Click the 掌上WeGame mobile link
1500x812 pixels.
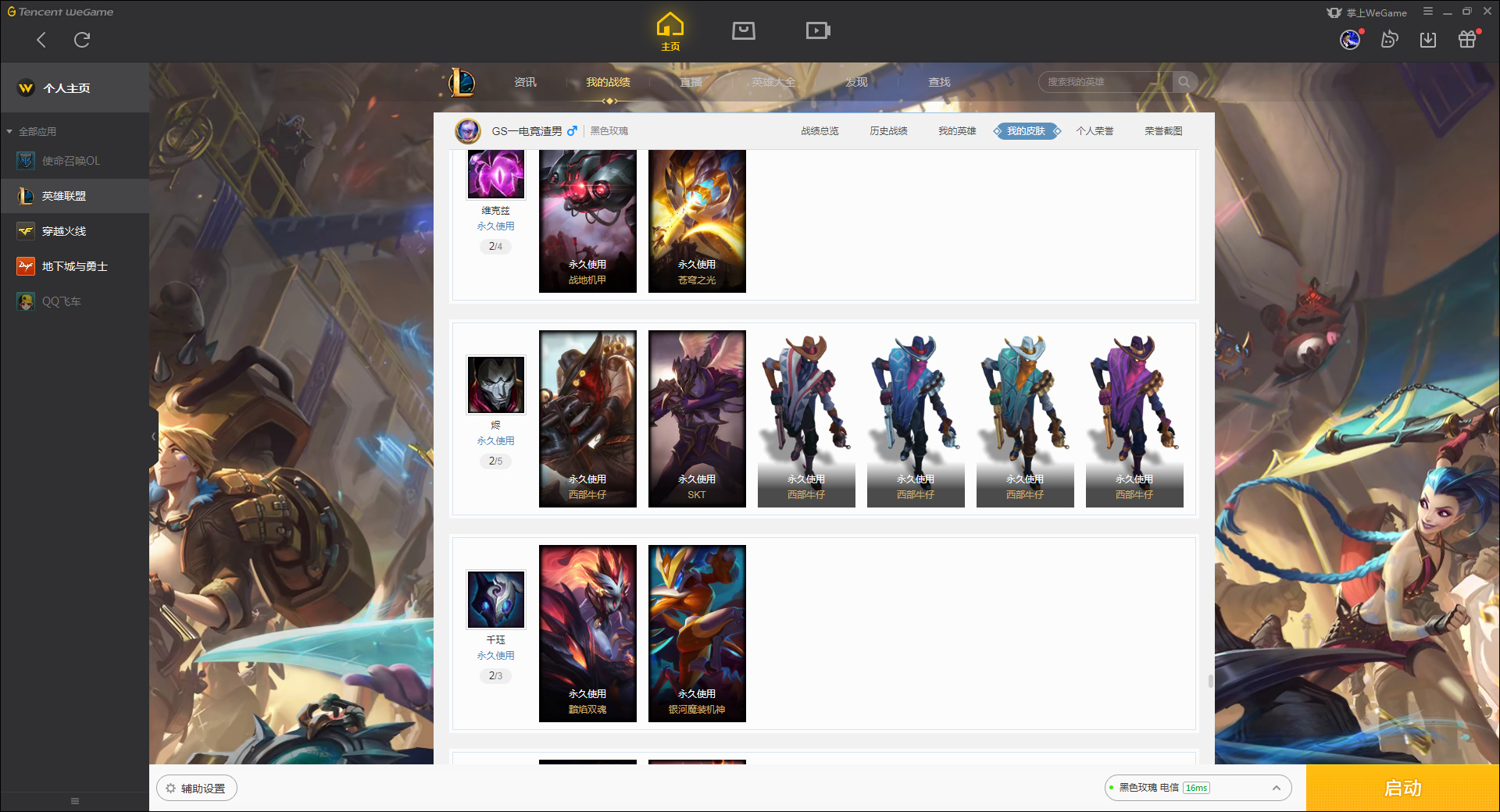[x=1367, y=12]
